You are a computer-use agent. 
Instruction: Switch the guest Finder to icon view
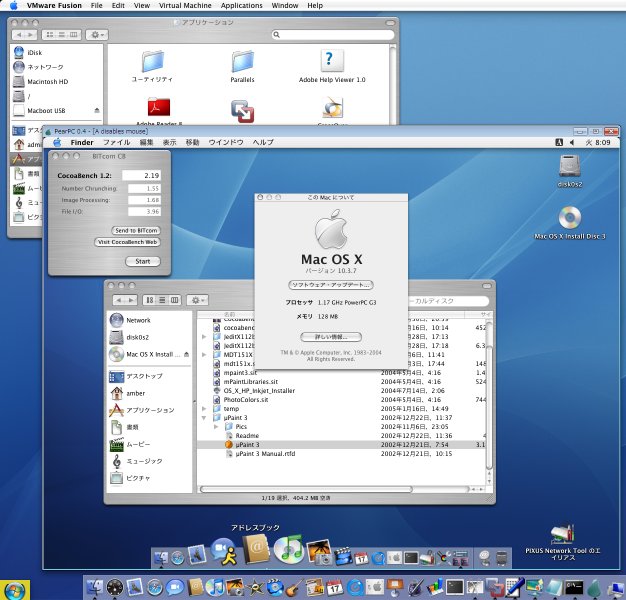pyautogui.click(x=149, y=300)
